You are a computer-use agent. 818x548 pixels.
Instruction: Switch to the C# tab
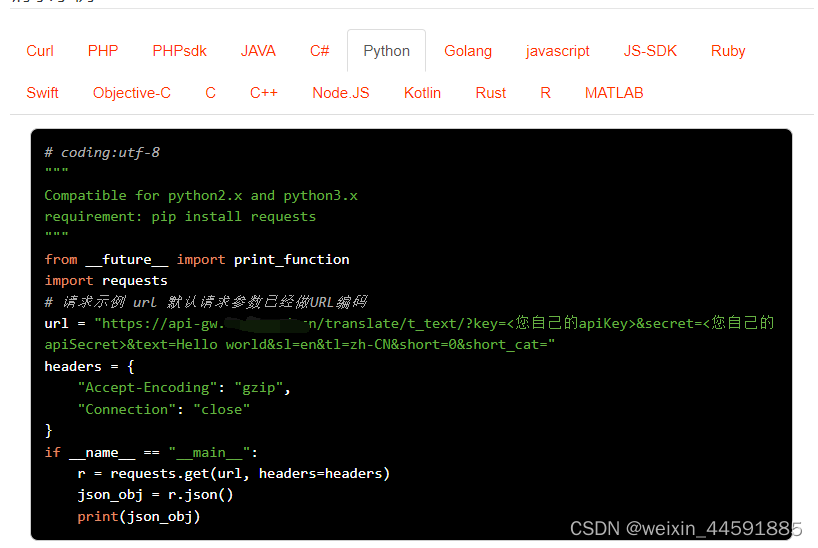[320, 51]
